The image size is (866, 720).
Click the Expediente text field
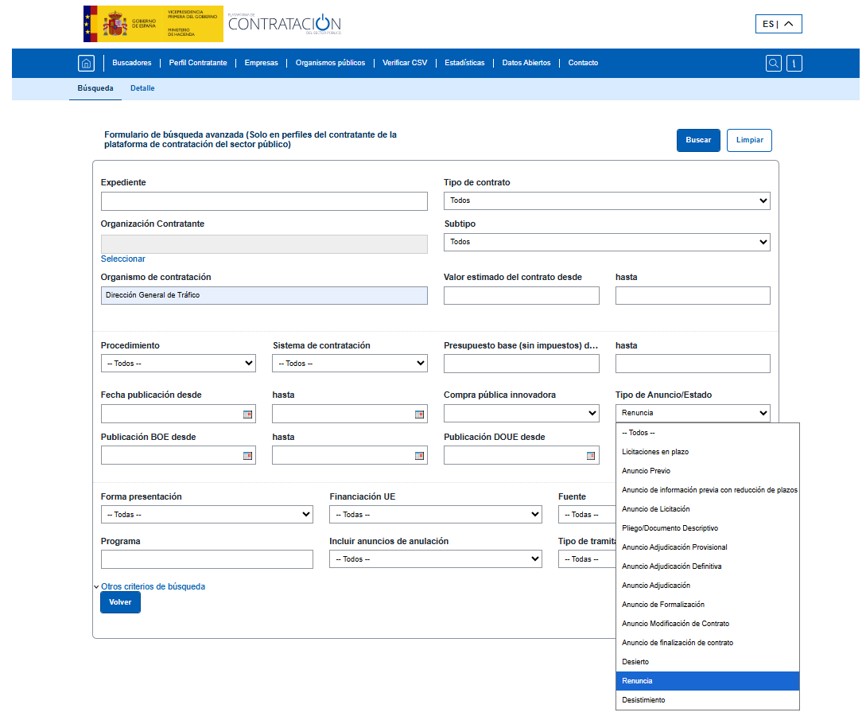point(264,201)
